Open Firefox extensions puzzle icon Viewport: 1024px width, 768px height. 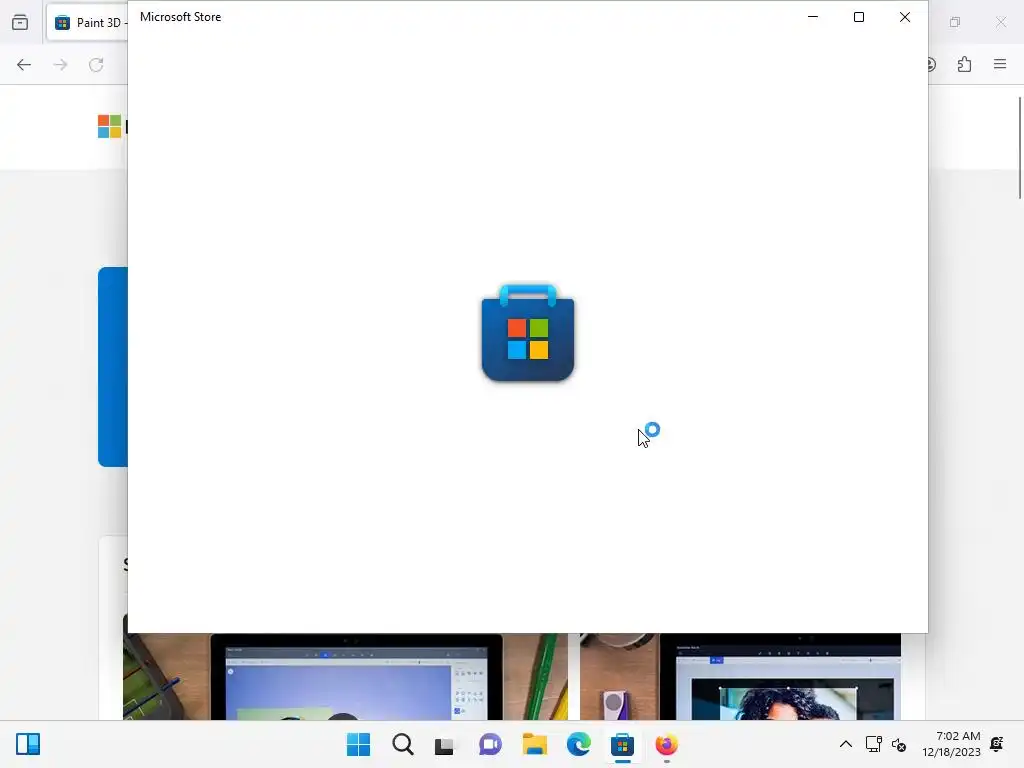pyautogui.click(x=964, y=65)
